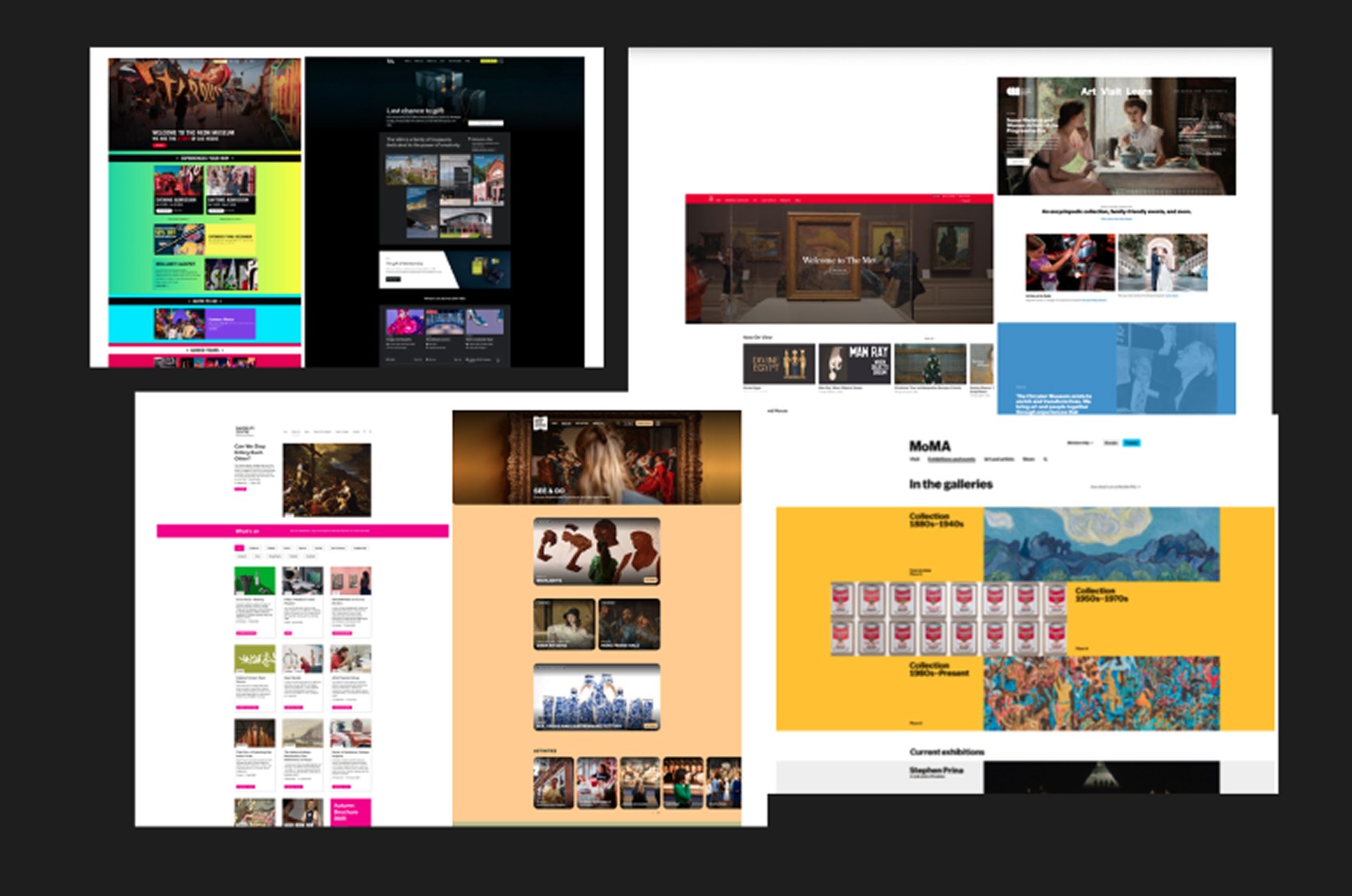Screen dimensions: 1352x896
Task: Open the dark battle painting image
Action: 327,480
